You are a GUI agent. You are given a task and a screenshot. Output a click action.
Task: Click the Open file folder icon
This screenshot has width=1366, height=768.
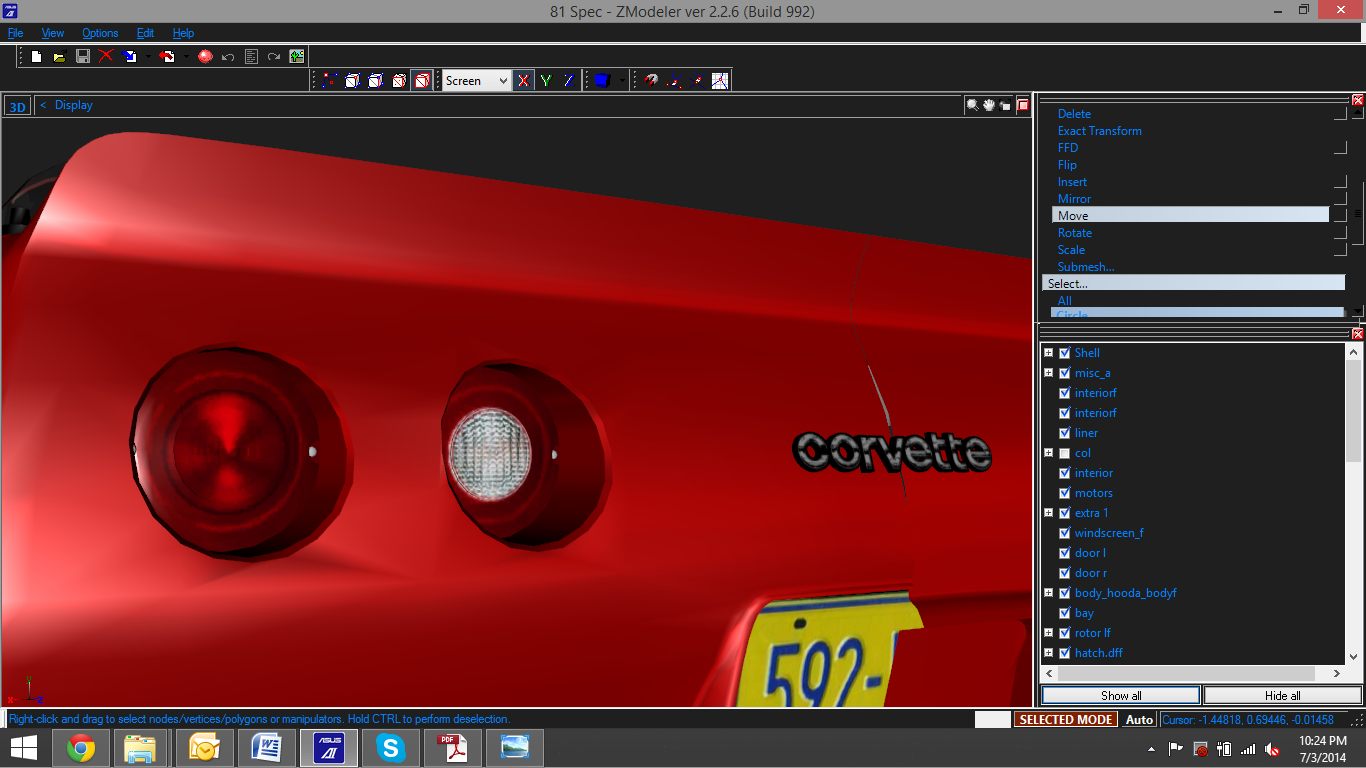[x=59, y=56]
